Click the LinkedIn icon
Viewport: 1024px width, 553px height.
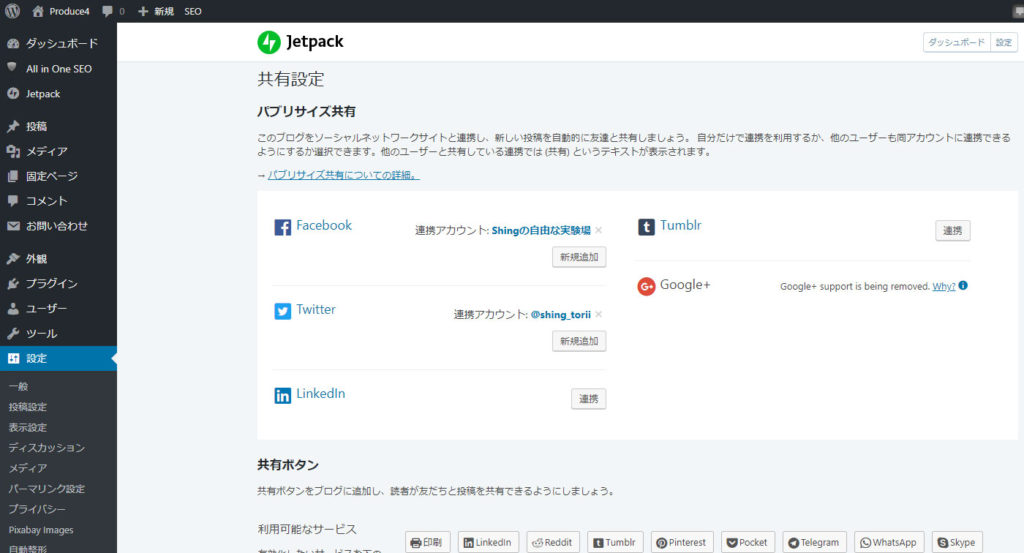tap(282, 395)
